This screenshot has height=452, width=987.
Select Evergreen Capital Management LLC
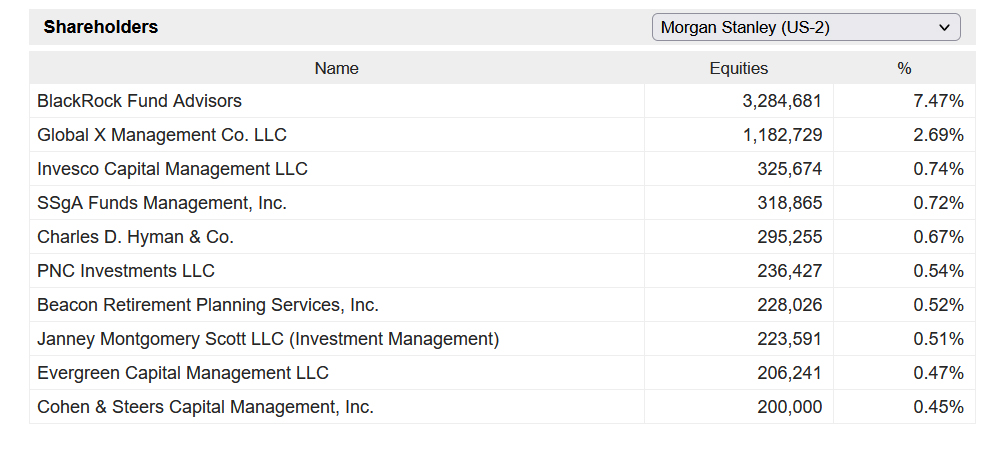tap(183, 373)
